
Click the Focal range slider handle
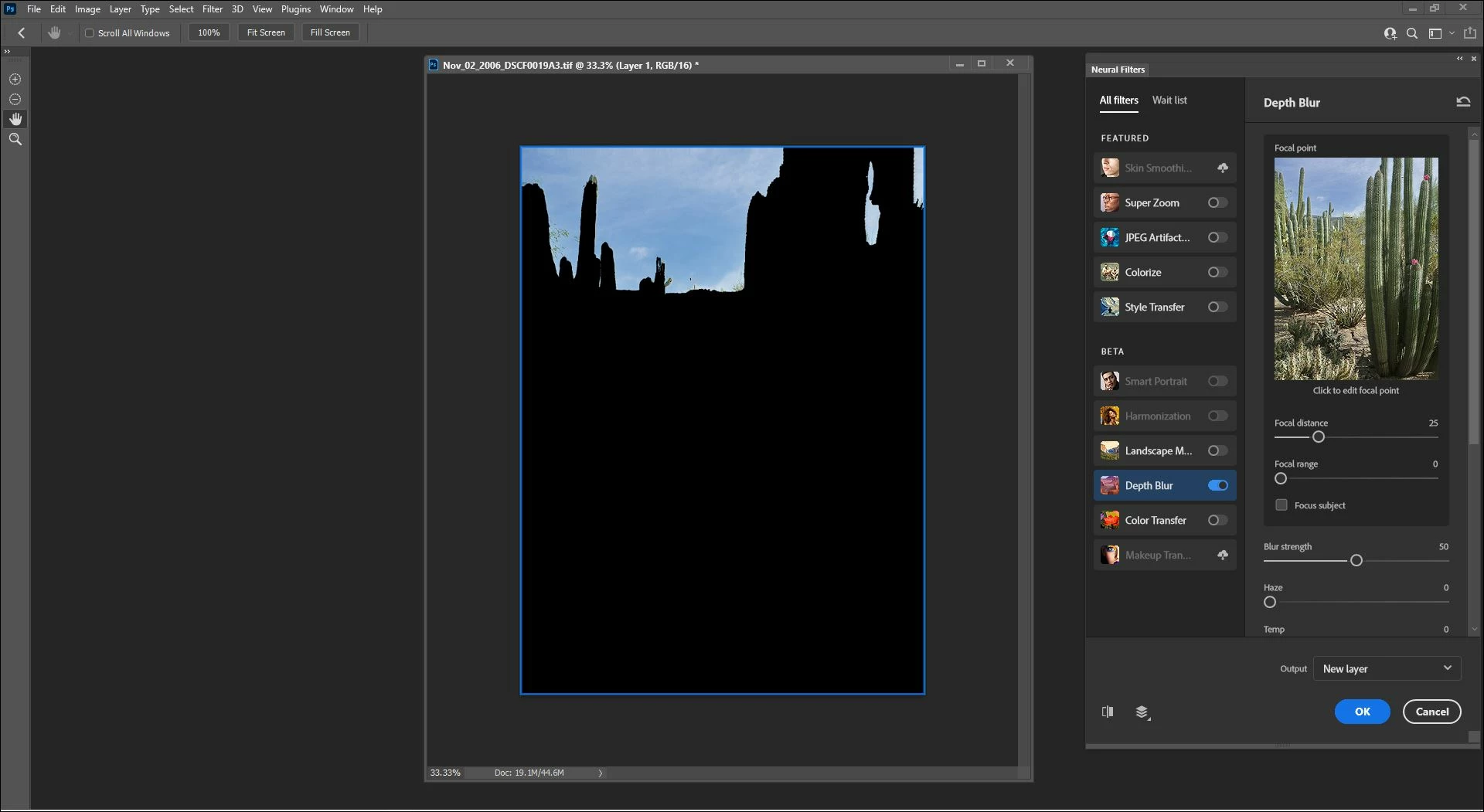(x=1281, y=478)
